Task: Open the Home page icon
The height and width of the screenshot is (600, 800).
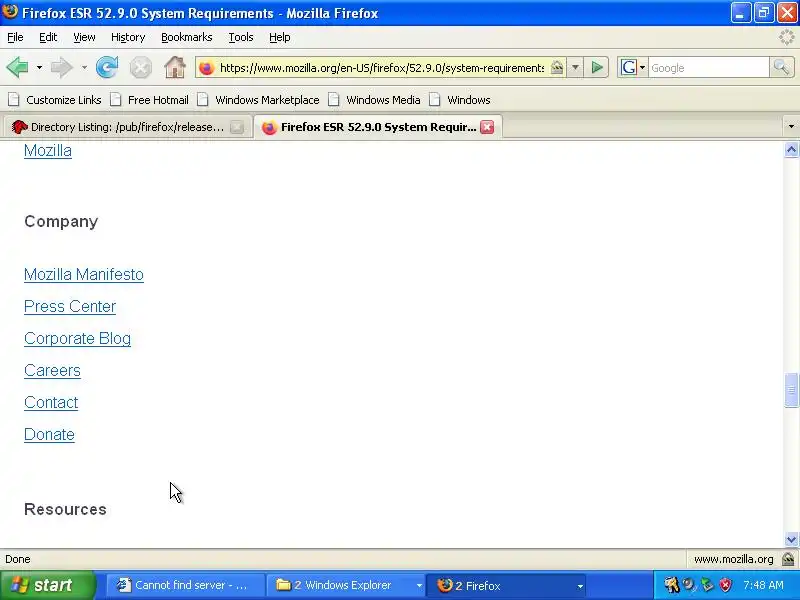Action: (x=175, y=67)
